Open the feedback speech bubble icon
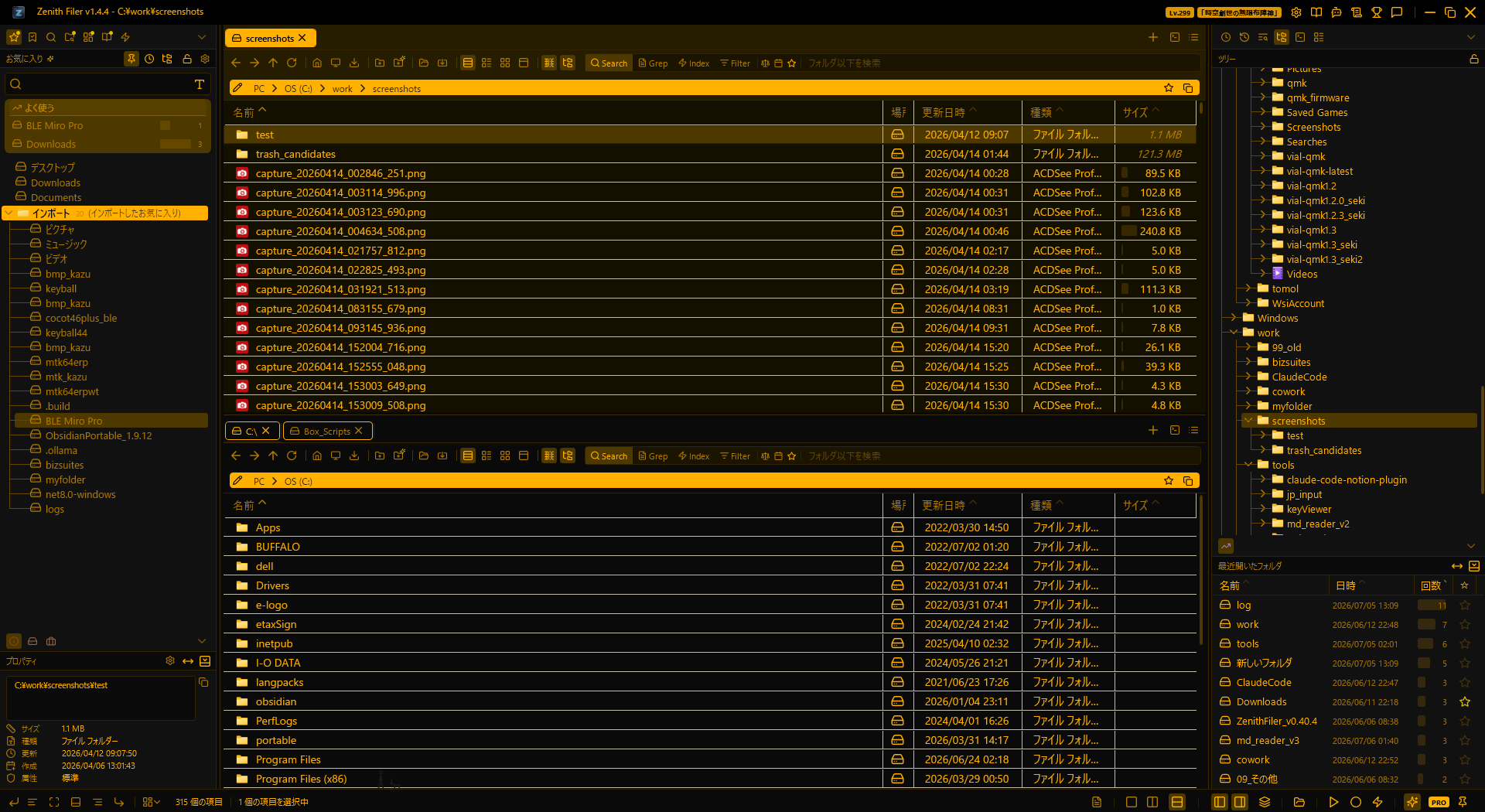The image size is (1485, 812). click(x=1397, y=12)
